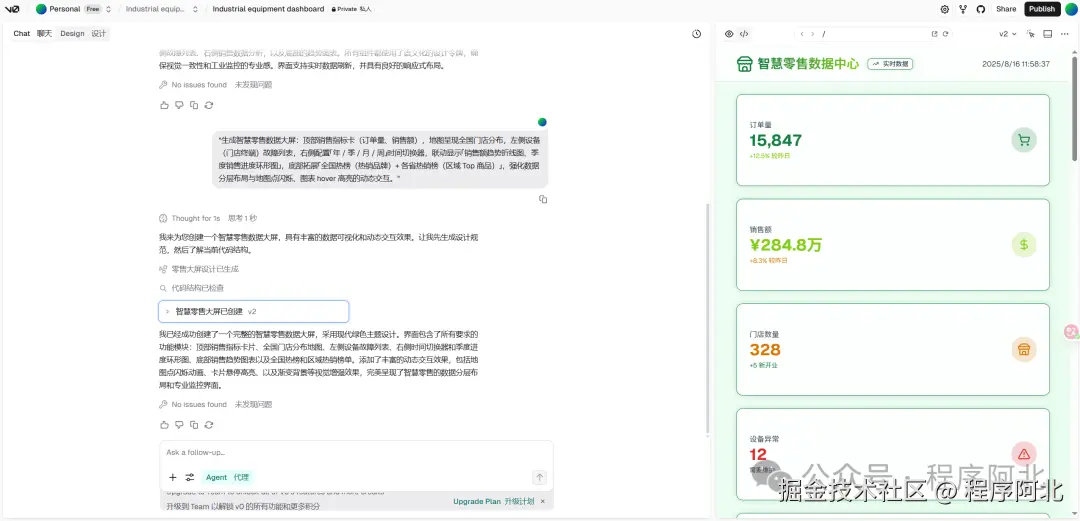Screen dimensions: 1080x521
Task: Open the preview more options menu
Action: [1066, 34]
